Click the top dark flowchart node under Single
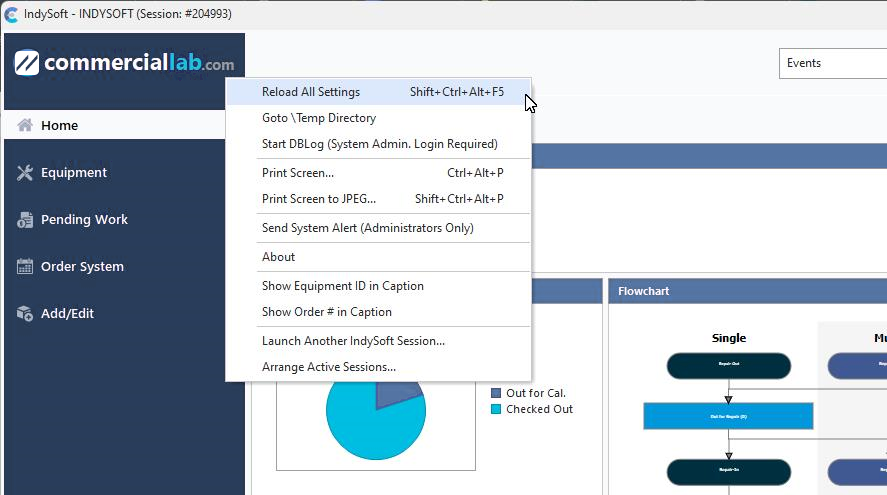887x495 pixels. point(729,365)
